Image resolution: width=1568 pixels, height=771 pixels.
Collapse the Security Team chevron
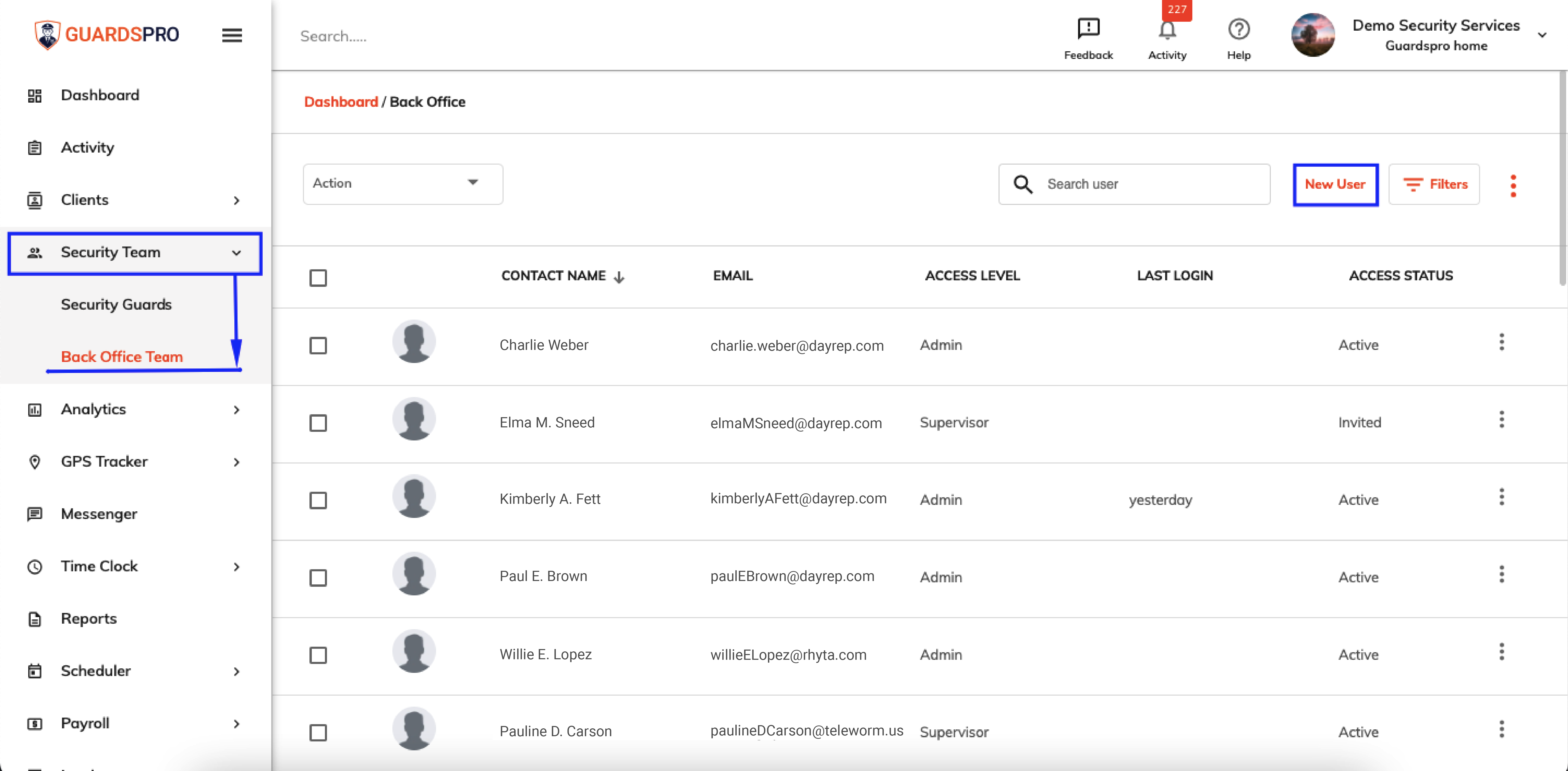point(237,253)
